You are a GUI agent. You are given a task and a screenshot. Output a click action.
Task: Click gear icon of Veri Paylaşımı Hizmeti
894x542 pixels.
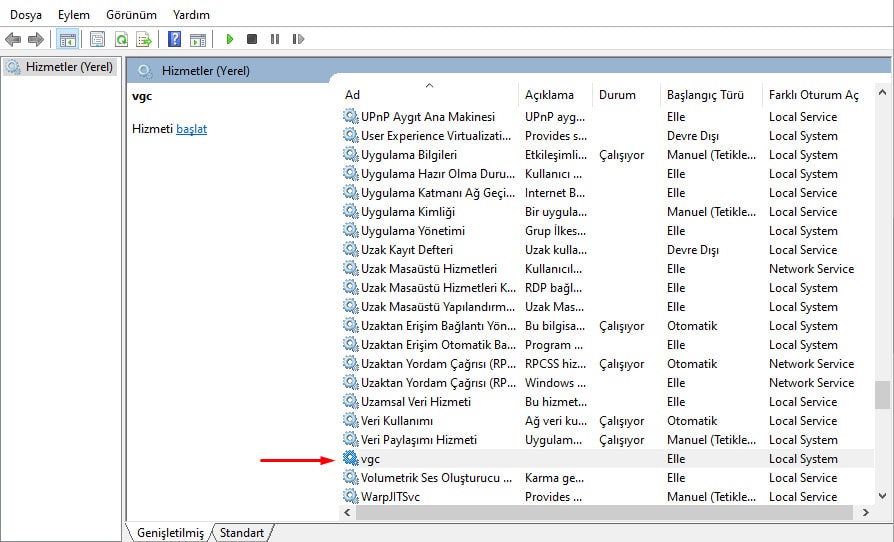point(350,439)
